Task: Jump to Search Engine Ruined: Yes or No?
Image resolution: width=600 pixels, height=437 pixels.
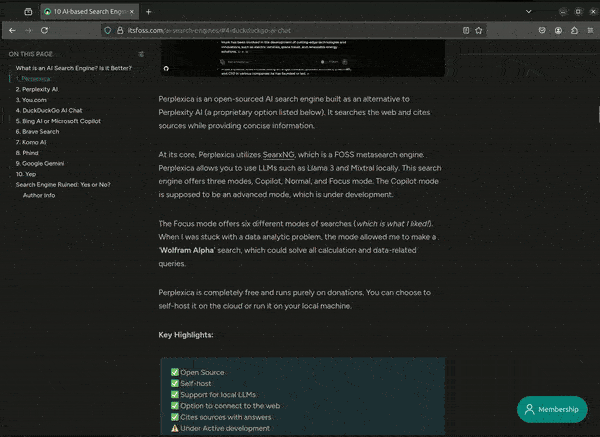Action: 63,185
